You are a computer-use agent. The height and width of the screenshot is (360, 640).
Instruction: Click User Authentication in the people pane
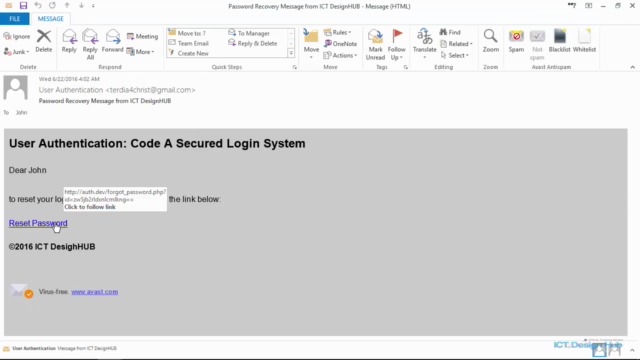point(34,349)
